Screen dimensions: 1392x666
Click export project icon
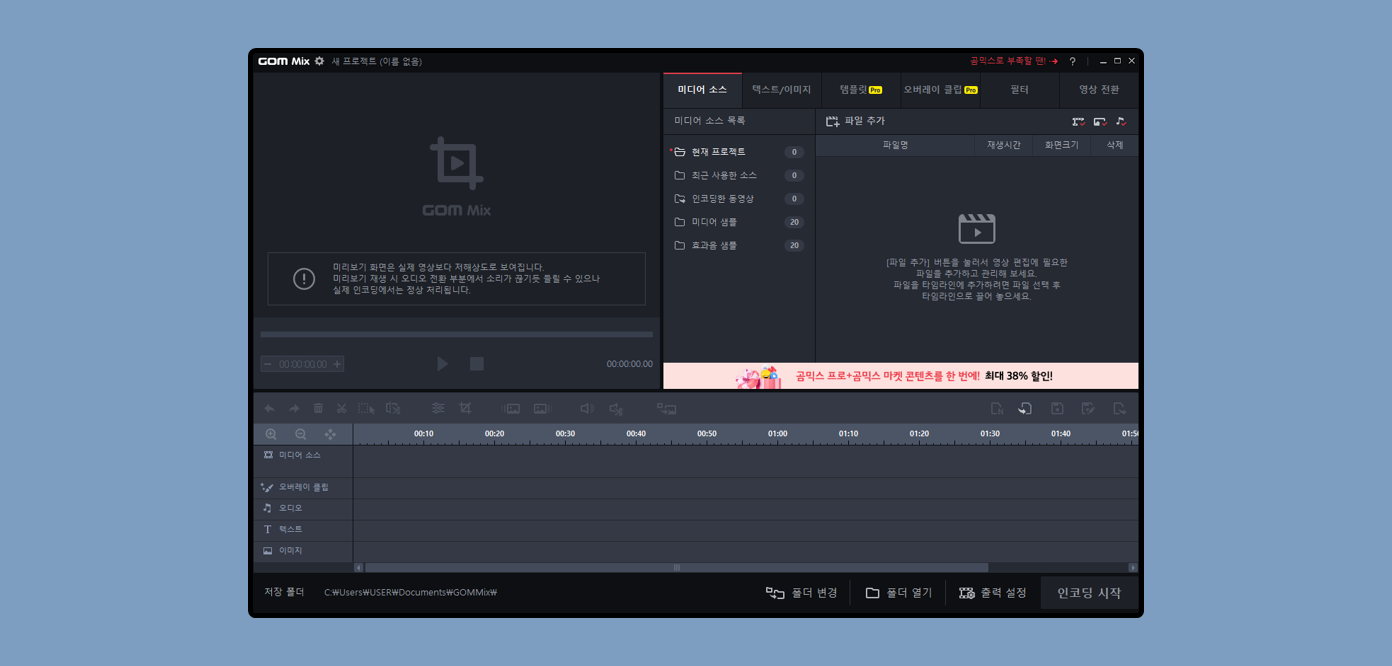point(1119,408)
